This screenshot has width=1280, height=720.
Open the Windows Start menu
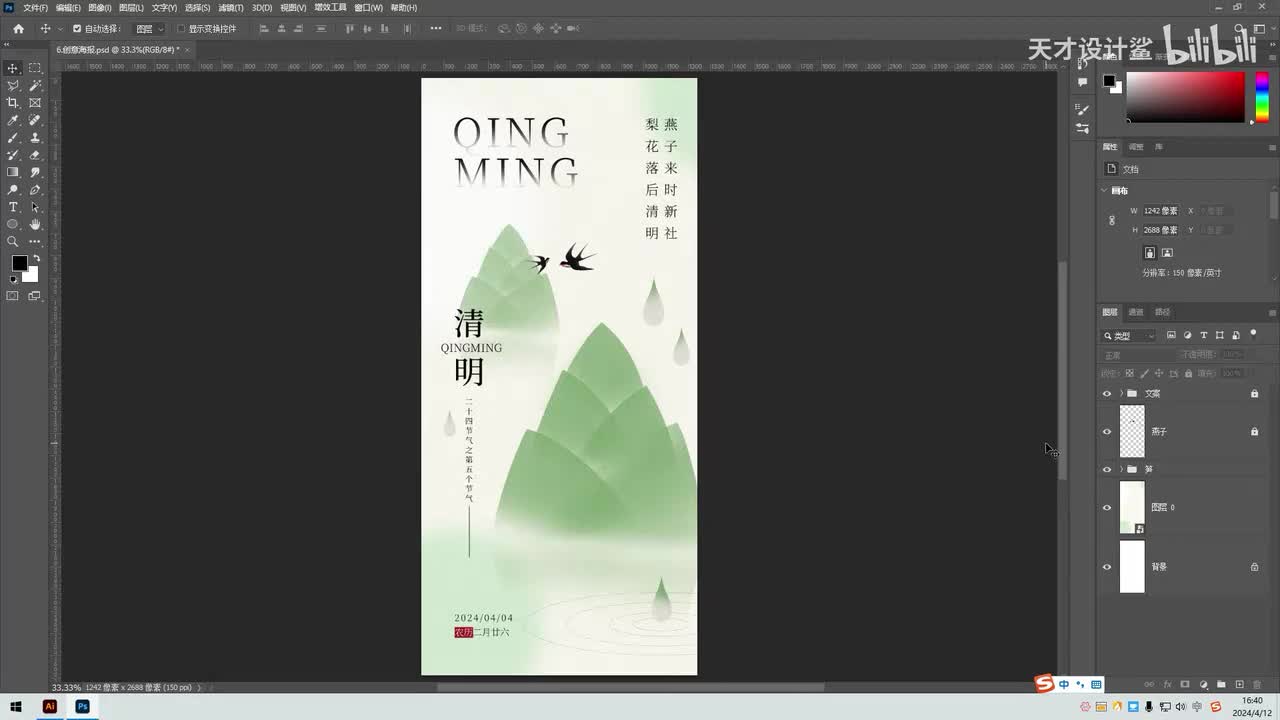(16, 706)
